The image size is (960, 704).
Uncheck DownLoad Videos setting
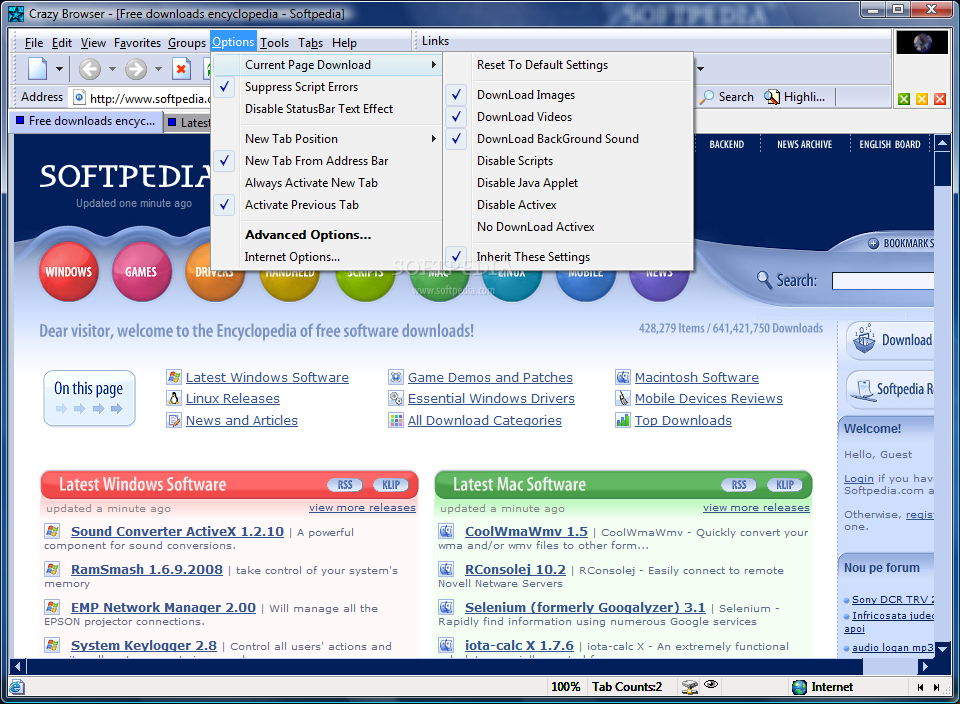click(569, 117)
